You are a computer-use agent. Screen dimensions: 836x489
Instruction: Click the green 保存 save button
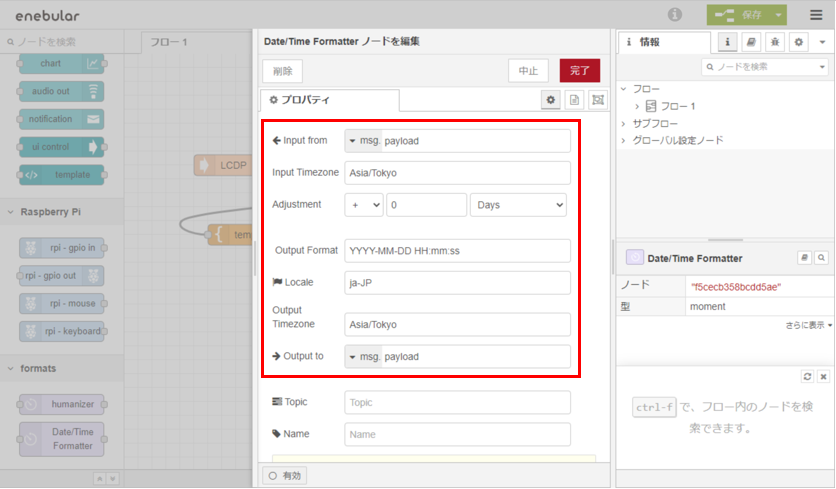tap(739, 15)
